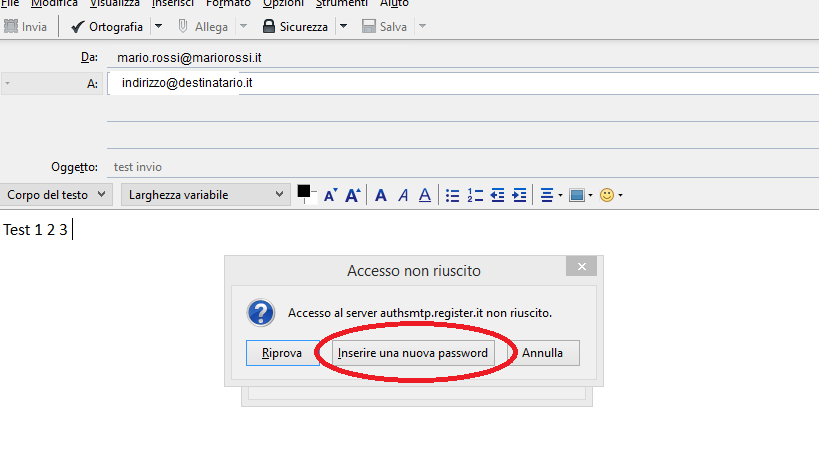Open the Inserisci menu

[173, 4]
